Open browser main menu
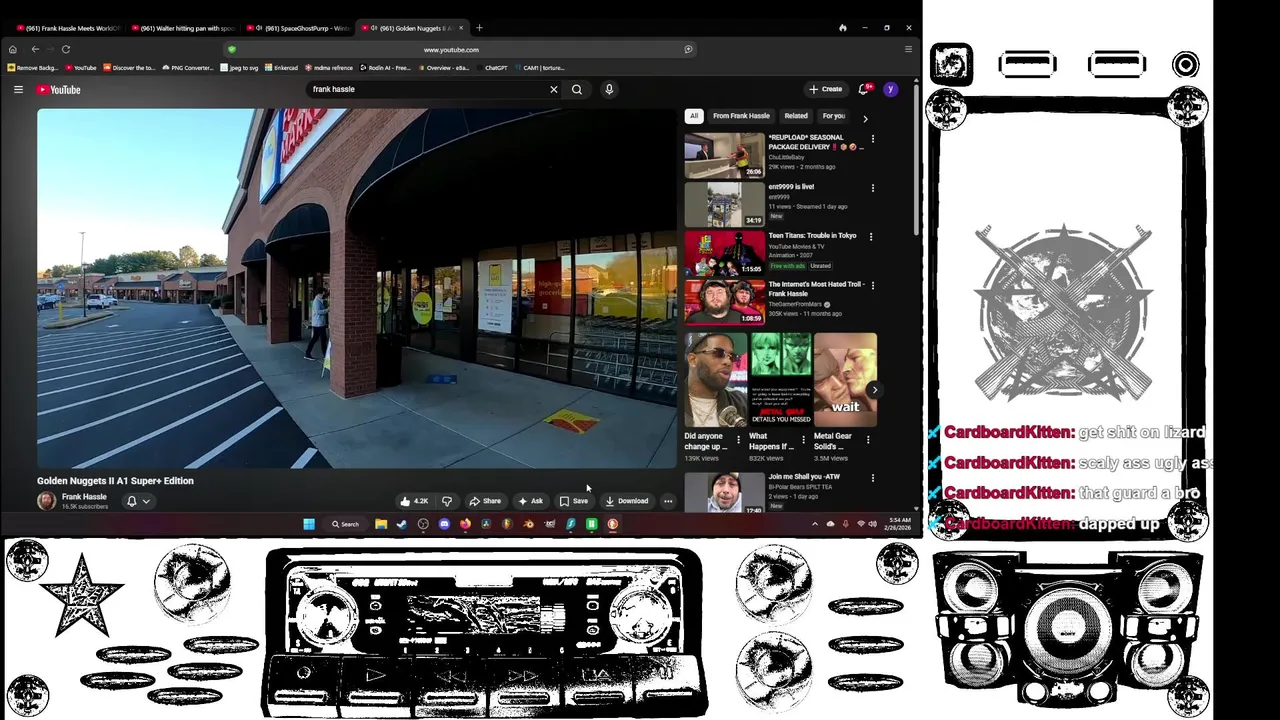The width and height of the screenshot is (1280, 720). click(x=908, y=49)
